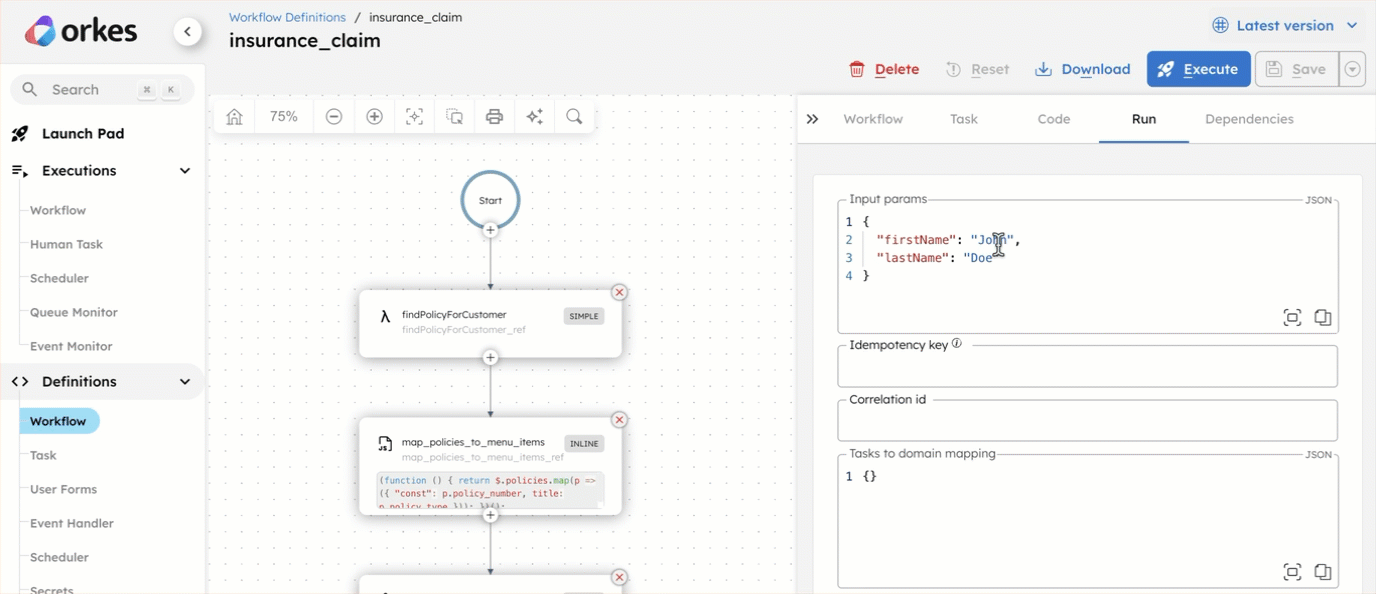1376x594 pixels.
Task: Click the Delete button
Action: 884,69
